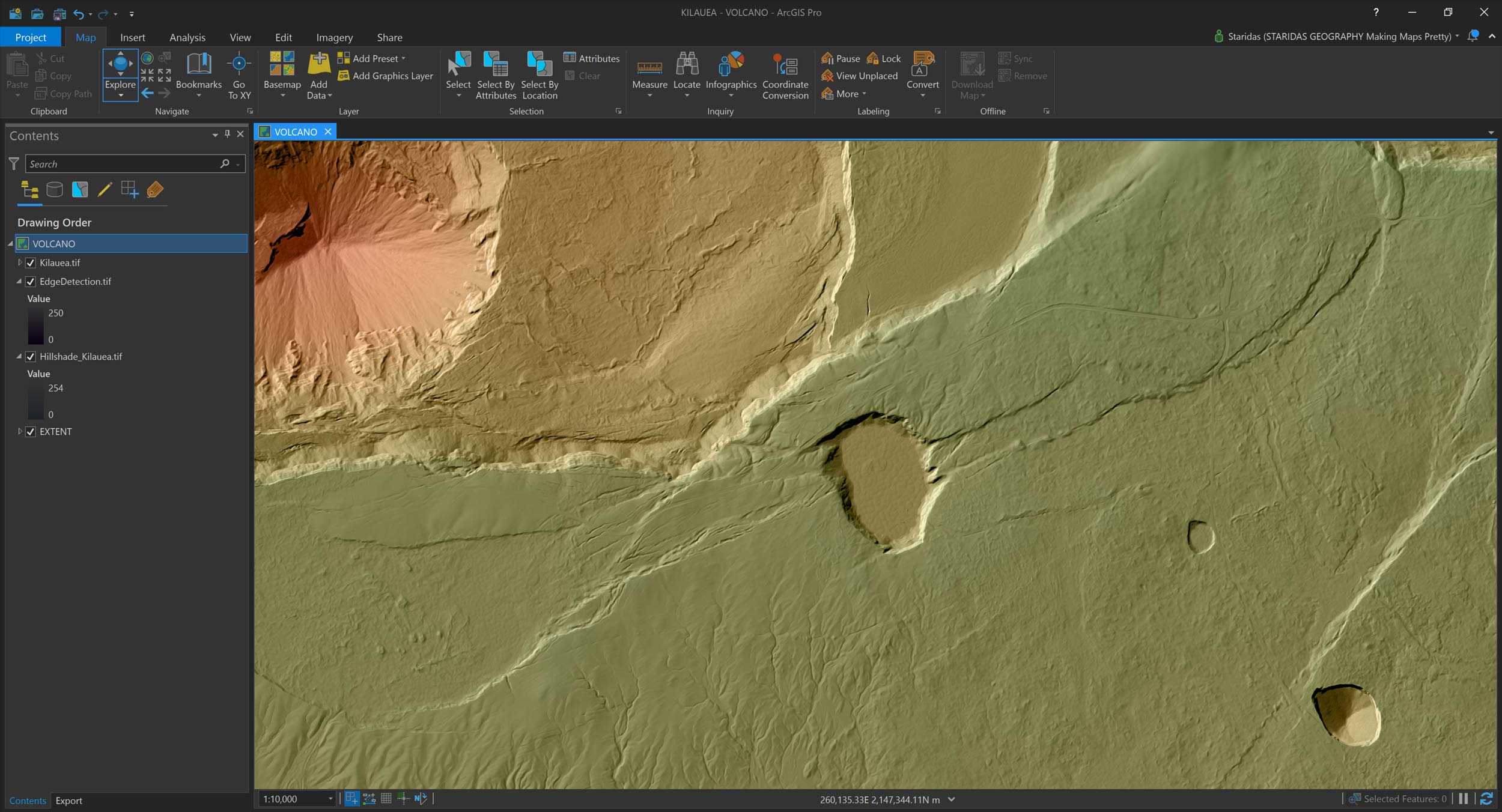Open the Coordinate Conversion tool
Image resolution: width=1502 pixels, height=812 pixels.
[785, 67]
